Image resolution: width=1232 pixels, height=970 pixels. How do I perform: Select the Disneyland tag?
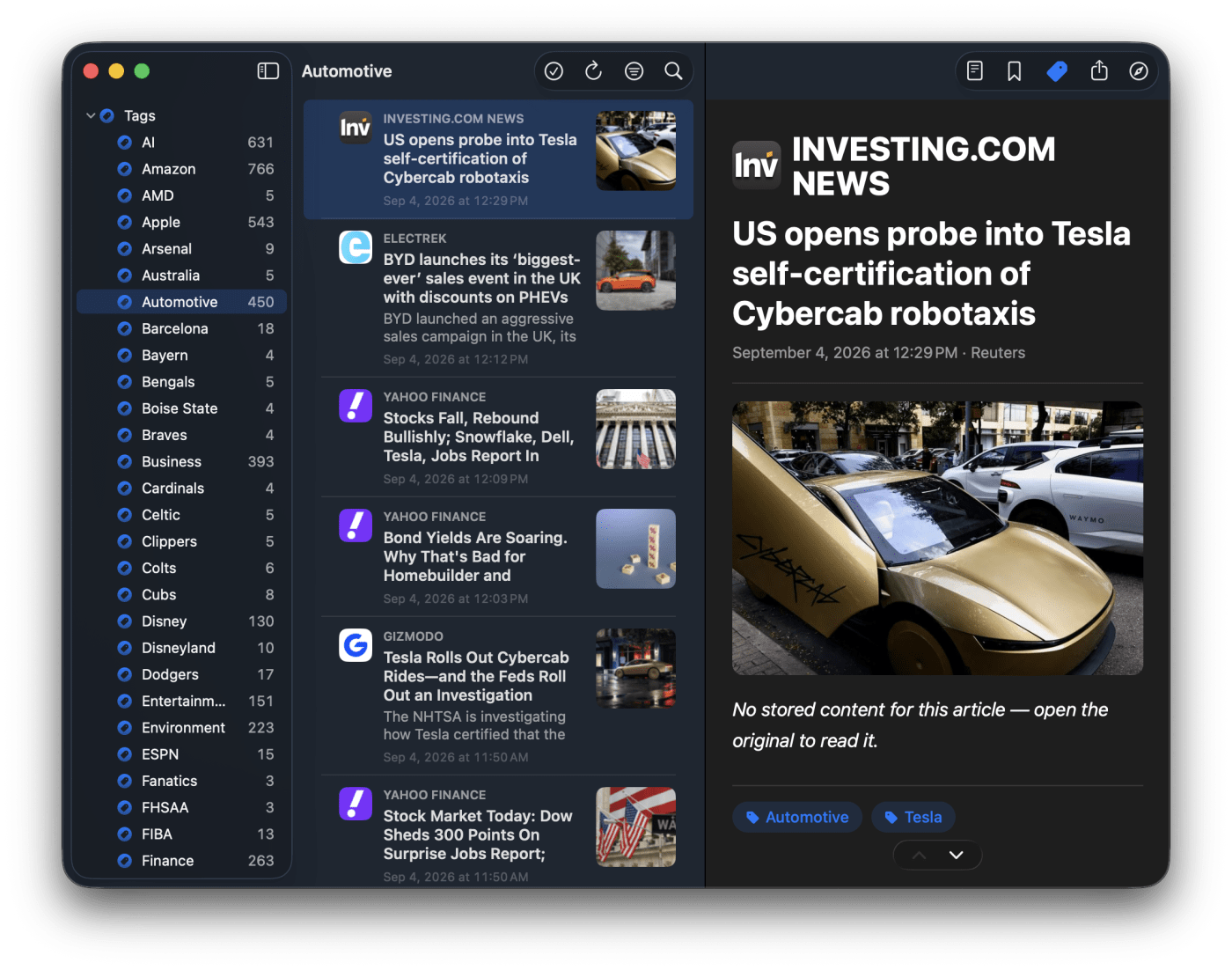[x=182, y=648]
